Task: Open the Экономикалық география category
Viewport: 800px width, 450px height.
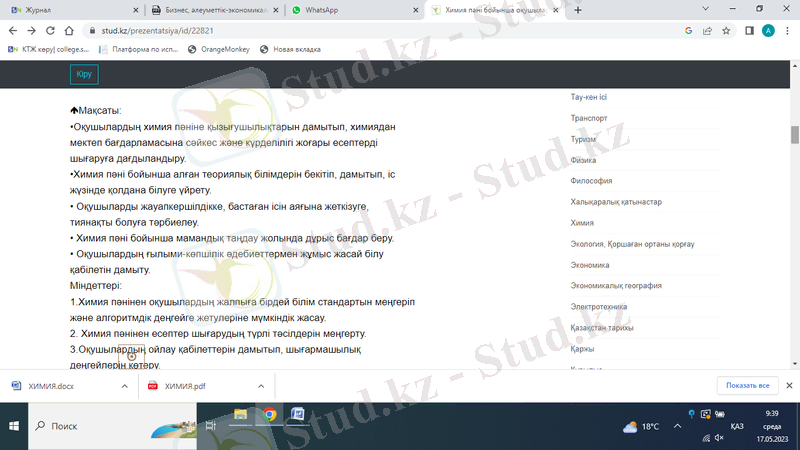Action: 616,286
